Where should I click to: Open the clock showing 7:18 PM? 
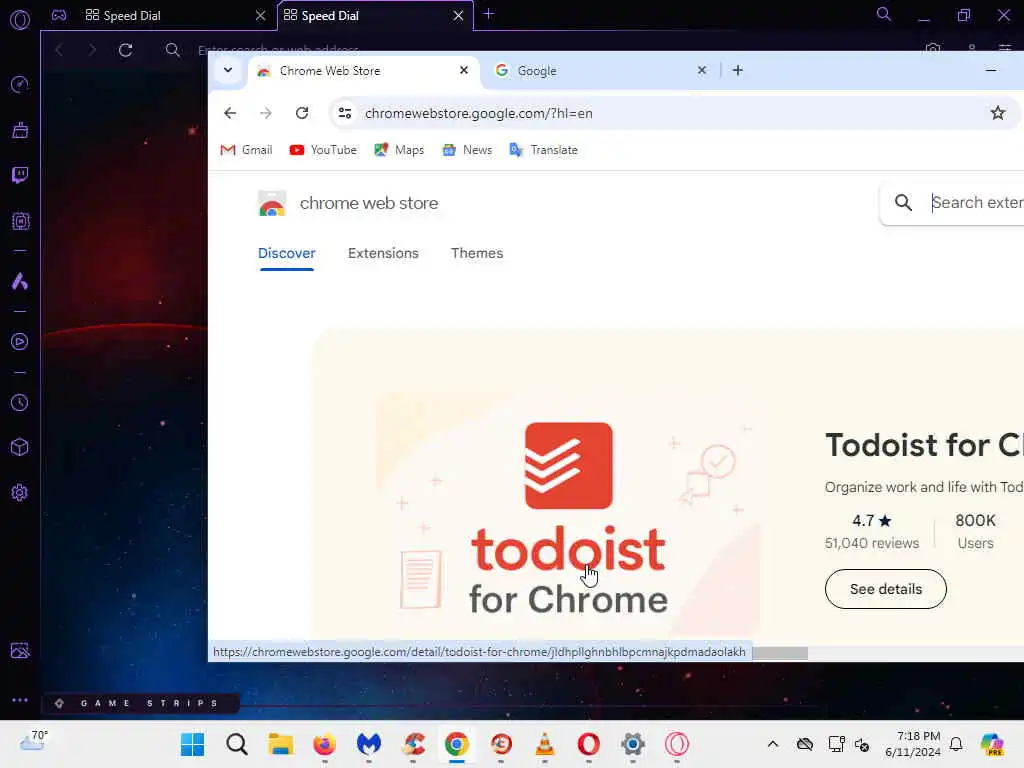(x=913, y=744)
